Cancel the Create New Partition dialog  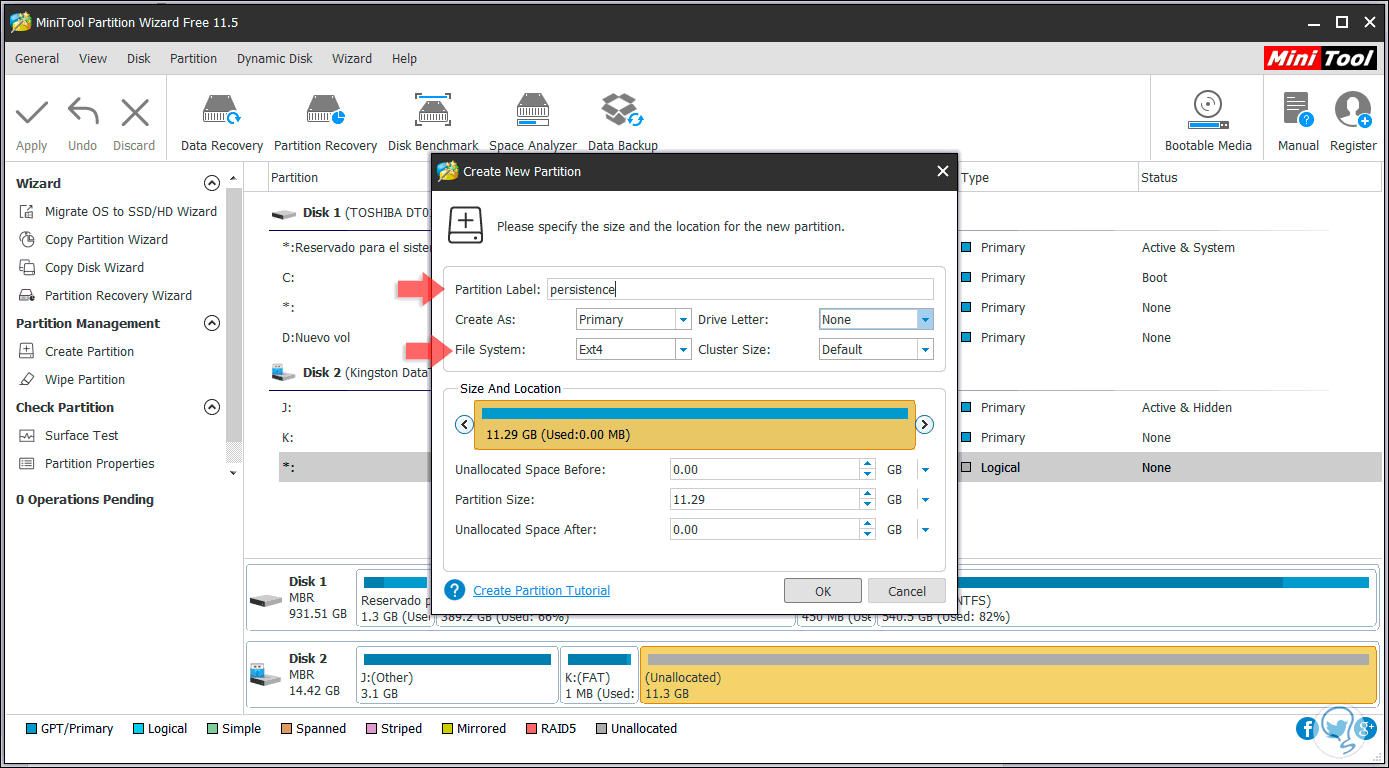[x=907, y=591]
